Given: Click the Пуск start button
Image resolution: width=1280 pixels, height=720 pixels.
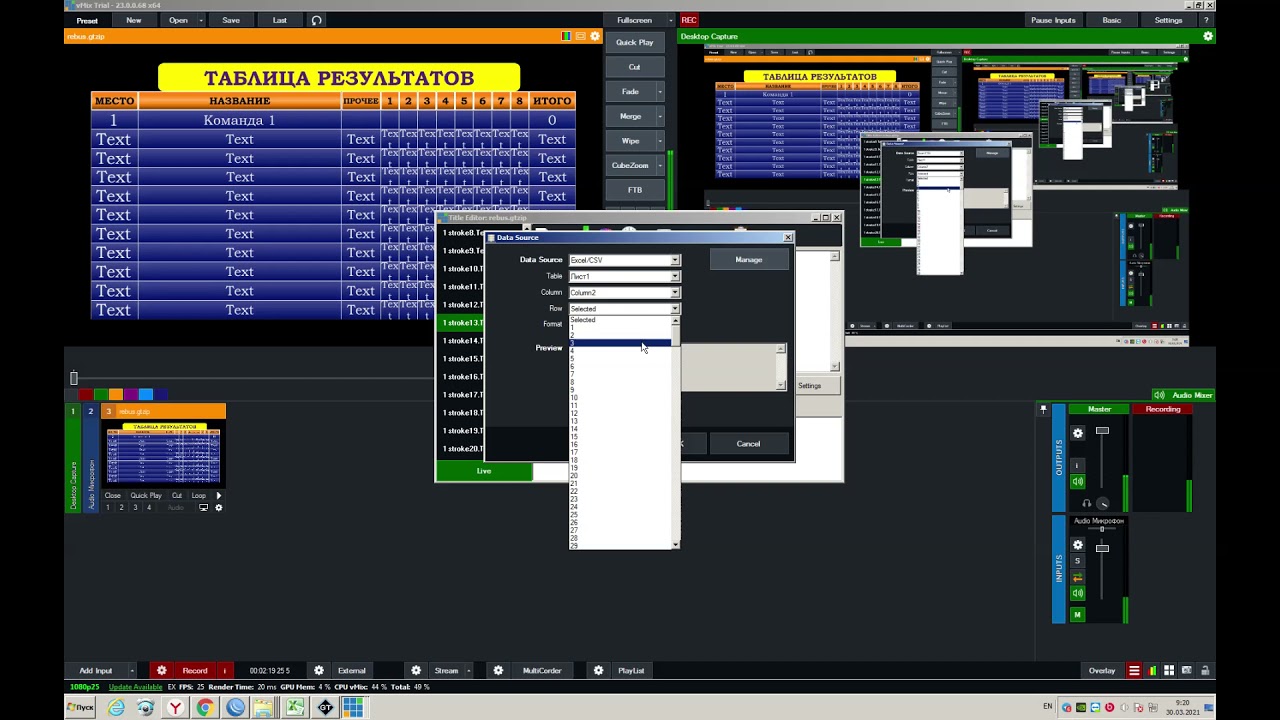Looking at the screenshot, I should 80,707.
